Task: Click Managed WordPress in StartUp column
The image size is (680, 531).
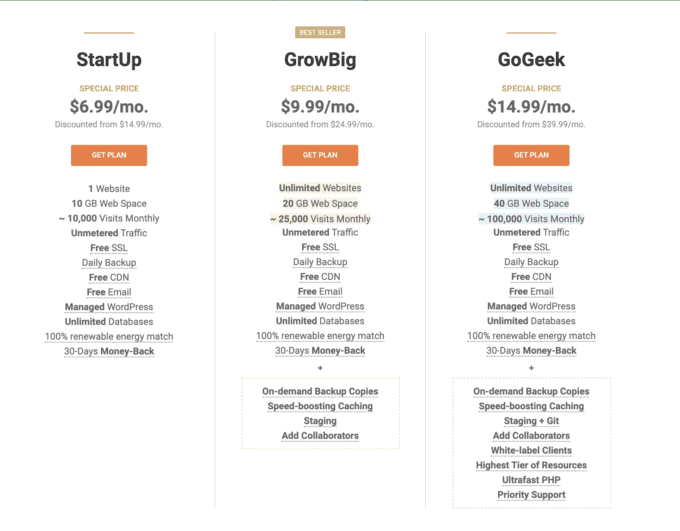Action: (109, 307)
